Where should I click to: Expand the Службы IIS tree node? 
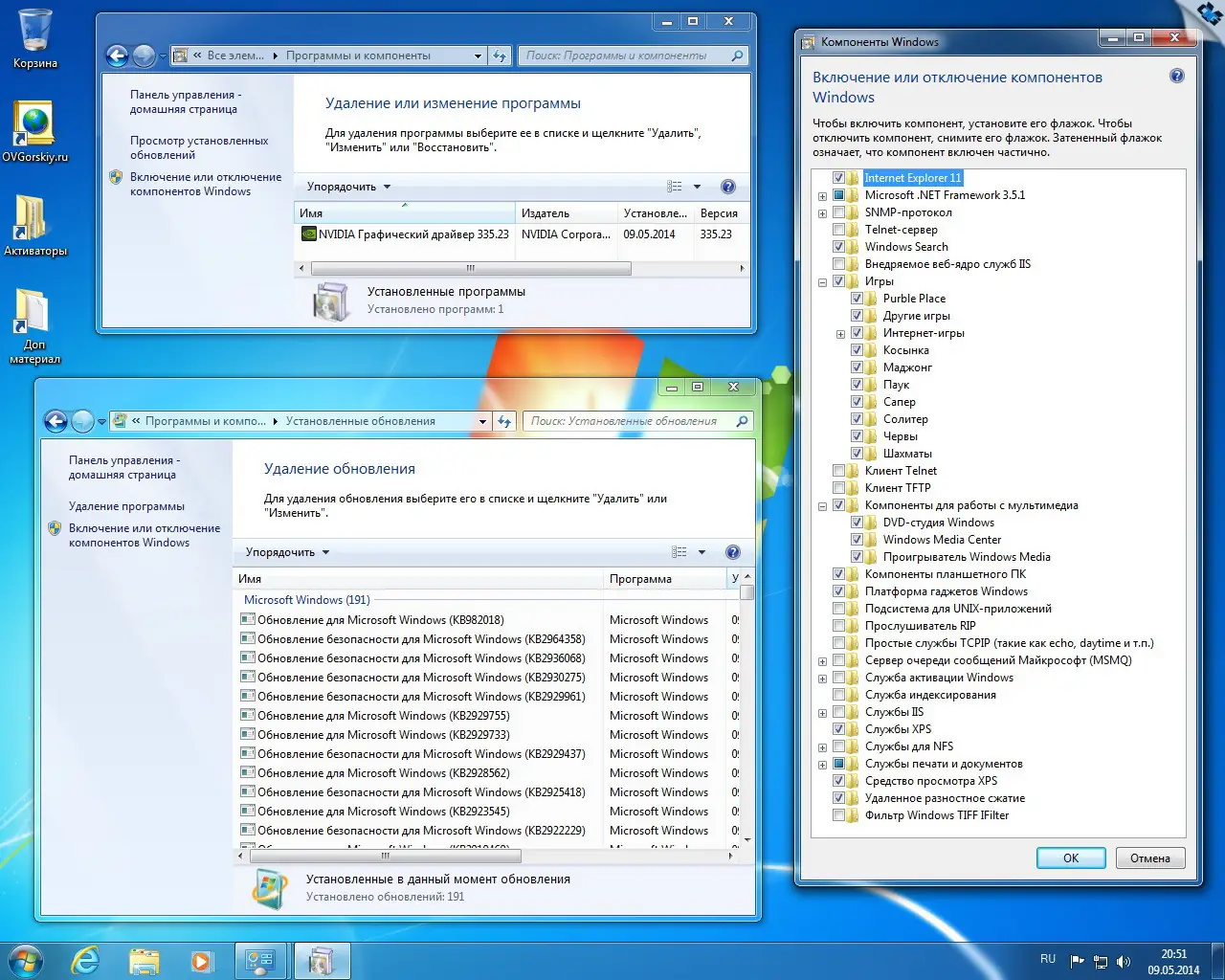coord(822,713)
